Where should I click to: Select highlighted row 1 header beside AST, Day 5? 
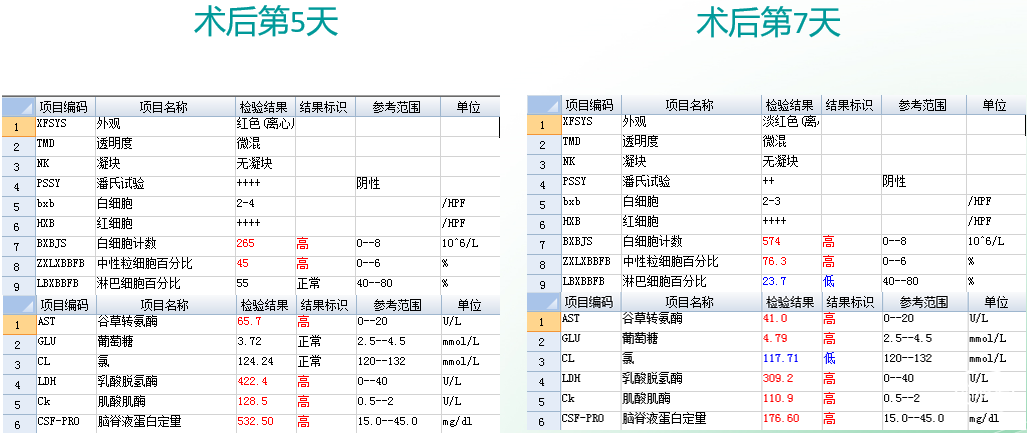(x=18, y=323)
